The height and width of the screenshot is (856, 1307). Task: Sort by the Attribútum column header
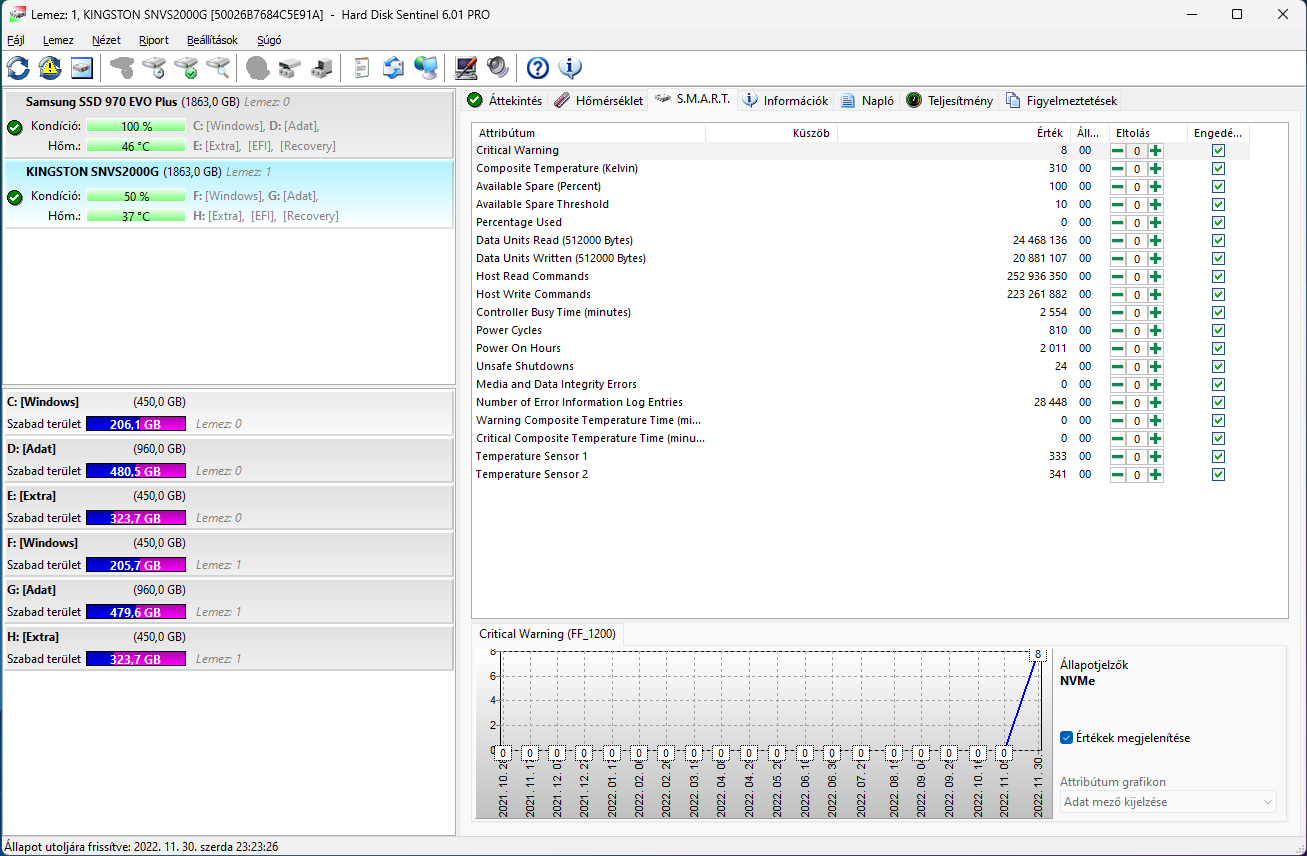[x=588, y=132]
